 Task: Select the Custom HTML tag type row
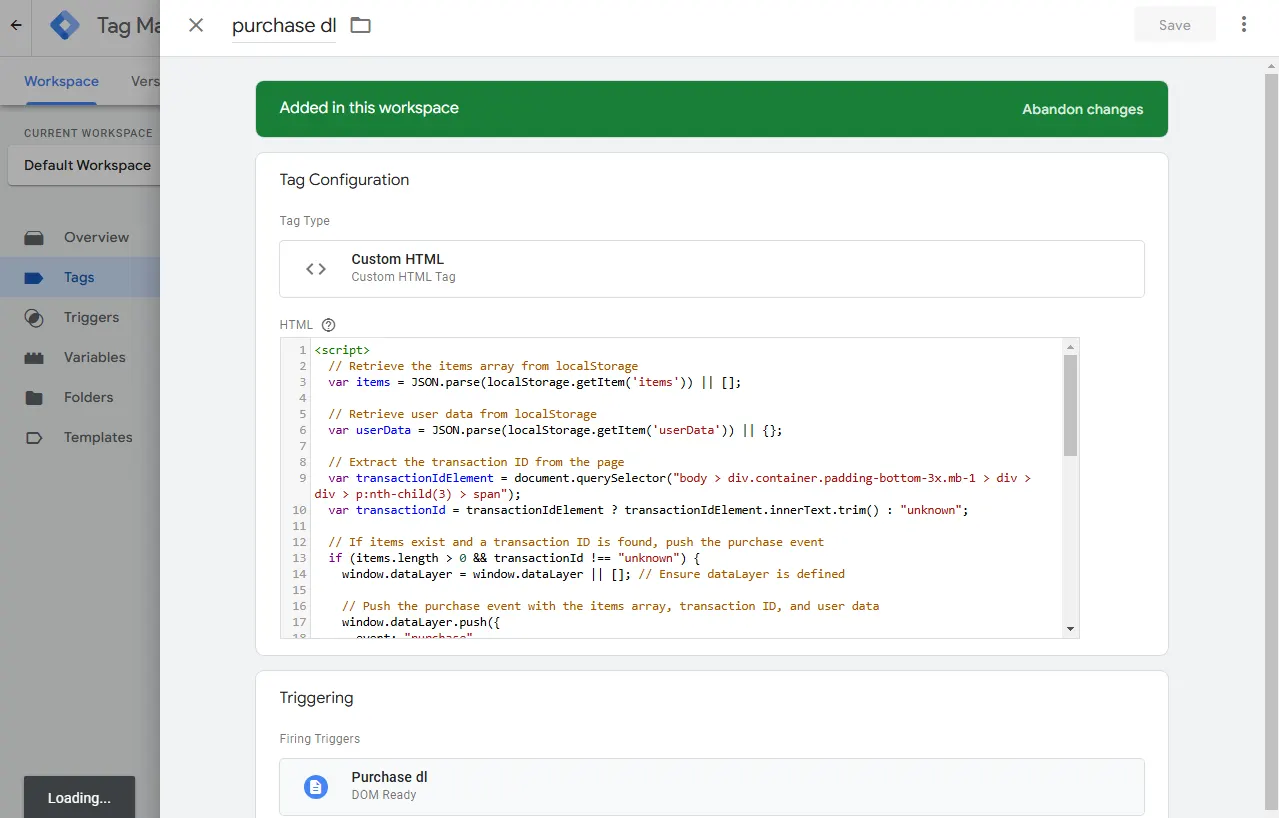point(712,269)
